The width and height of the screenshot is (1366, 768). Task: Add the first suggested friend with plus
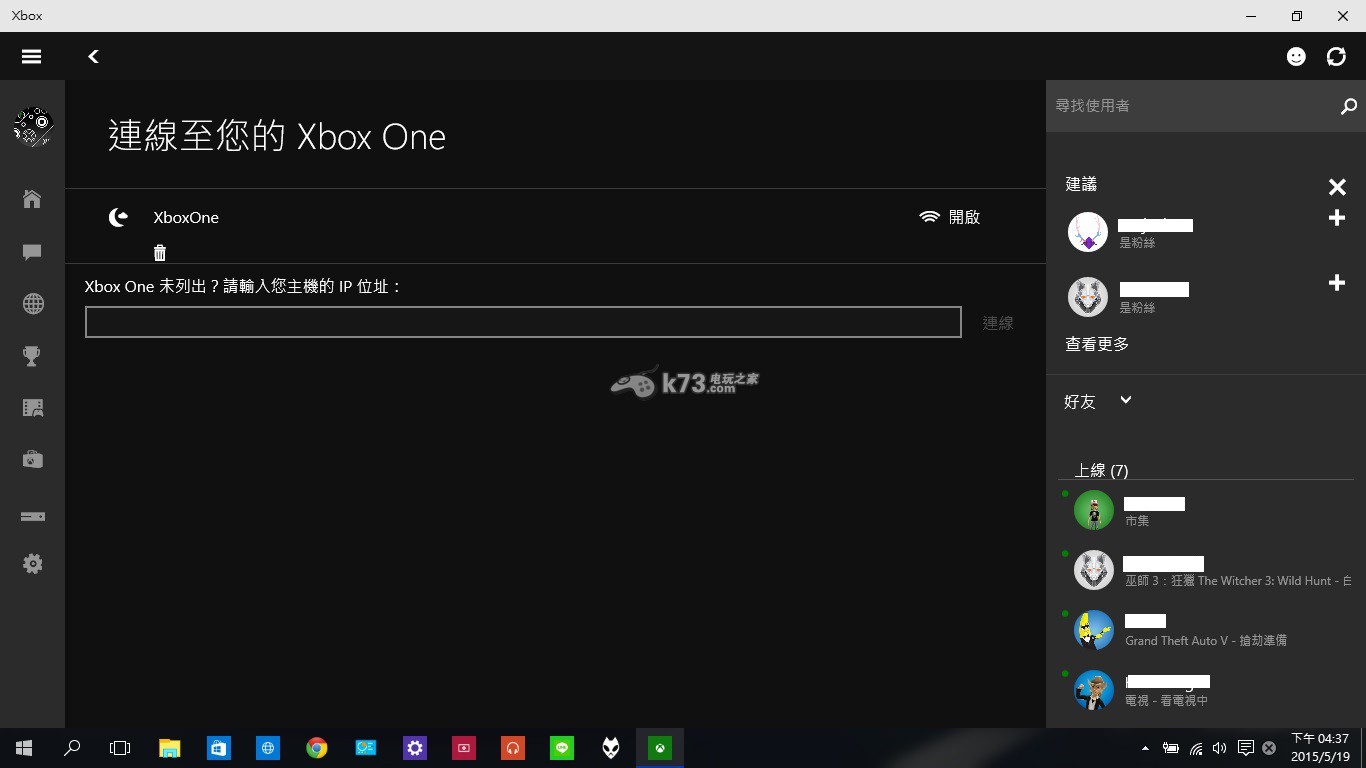[1336, 218]
